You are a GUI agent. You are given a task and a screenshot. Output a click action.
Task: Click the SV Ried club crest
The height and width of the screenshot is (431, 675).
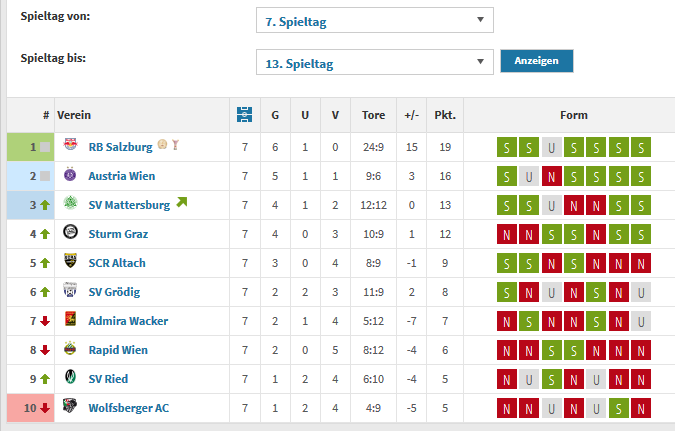[x=70, y=377]
